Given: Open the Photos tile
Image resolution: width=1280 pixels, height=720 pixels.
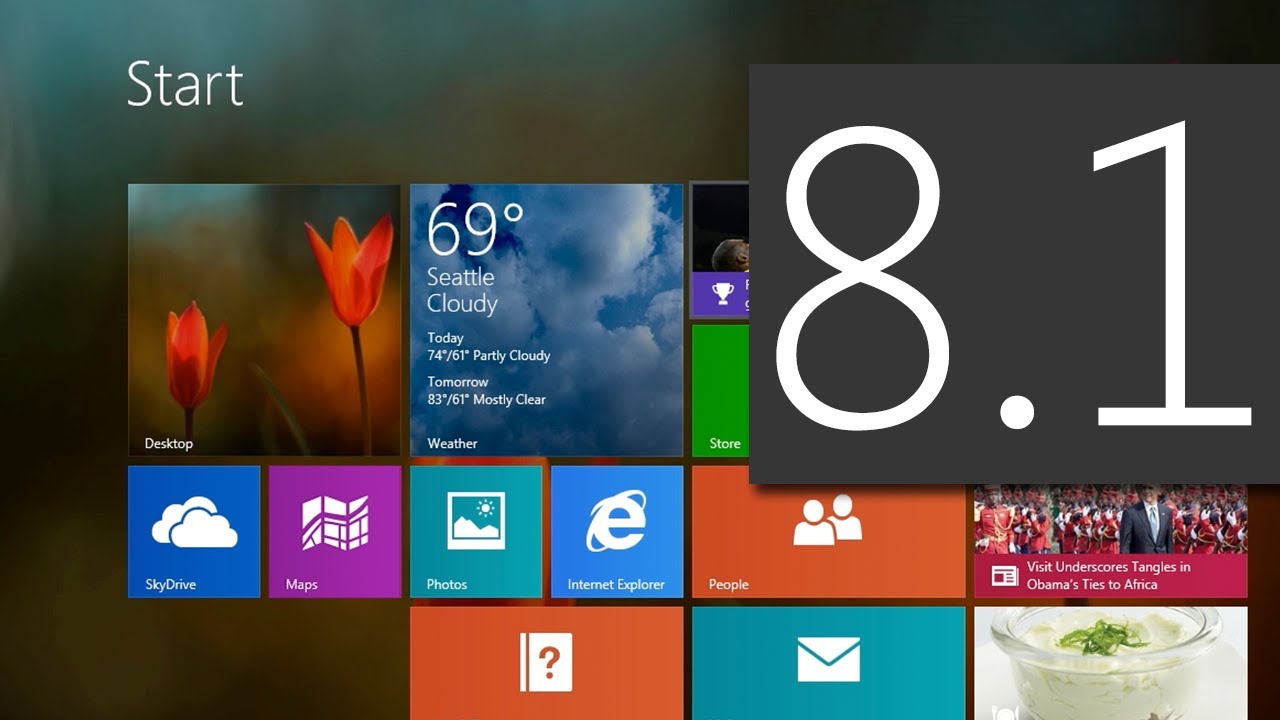Looking at the screenshot, I should 476,531.
